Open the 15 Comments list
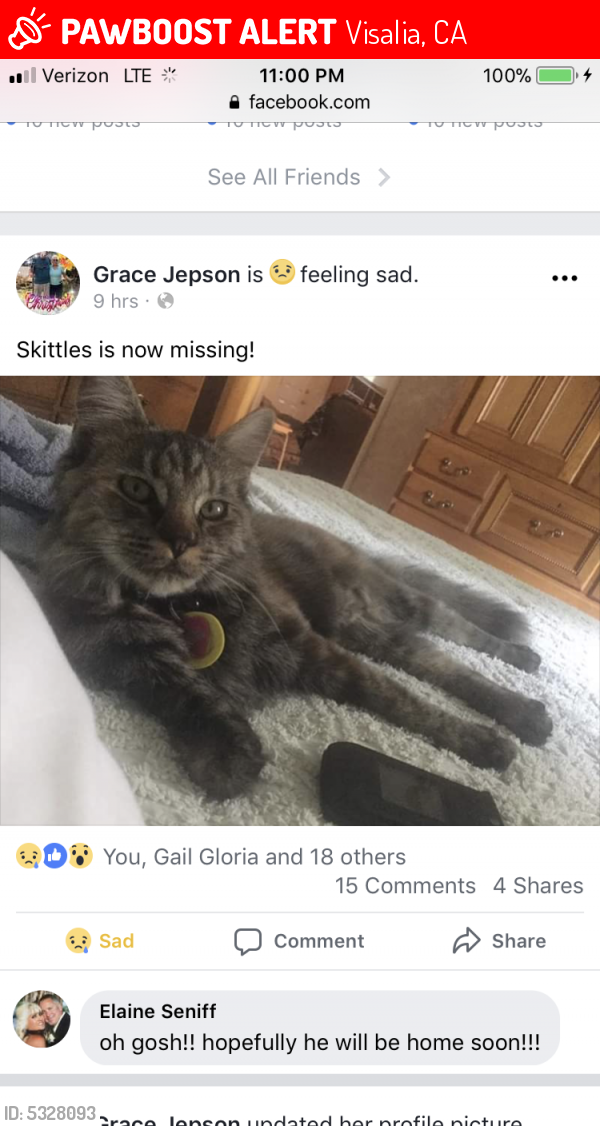This screenshot has width=600, height=1126. point(406,885)
